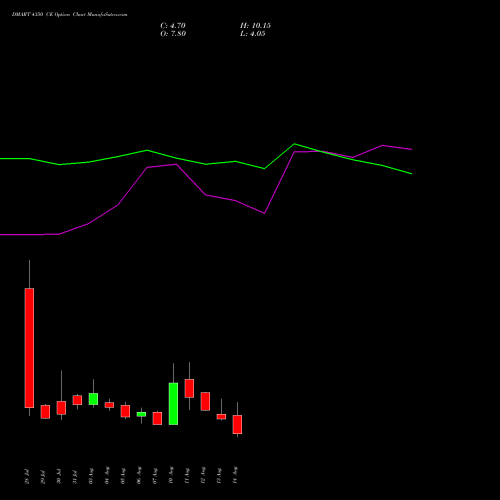The image size is (500, 500).
Task: Select the 06 Aug date label
Action: [x=139, y=476]
